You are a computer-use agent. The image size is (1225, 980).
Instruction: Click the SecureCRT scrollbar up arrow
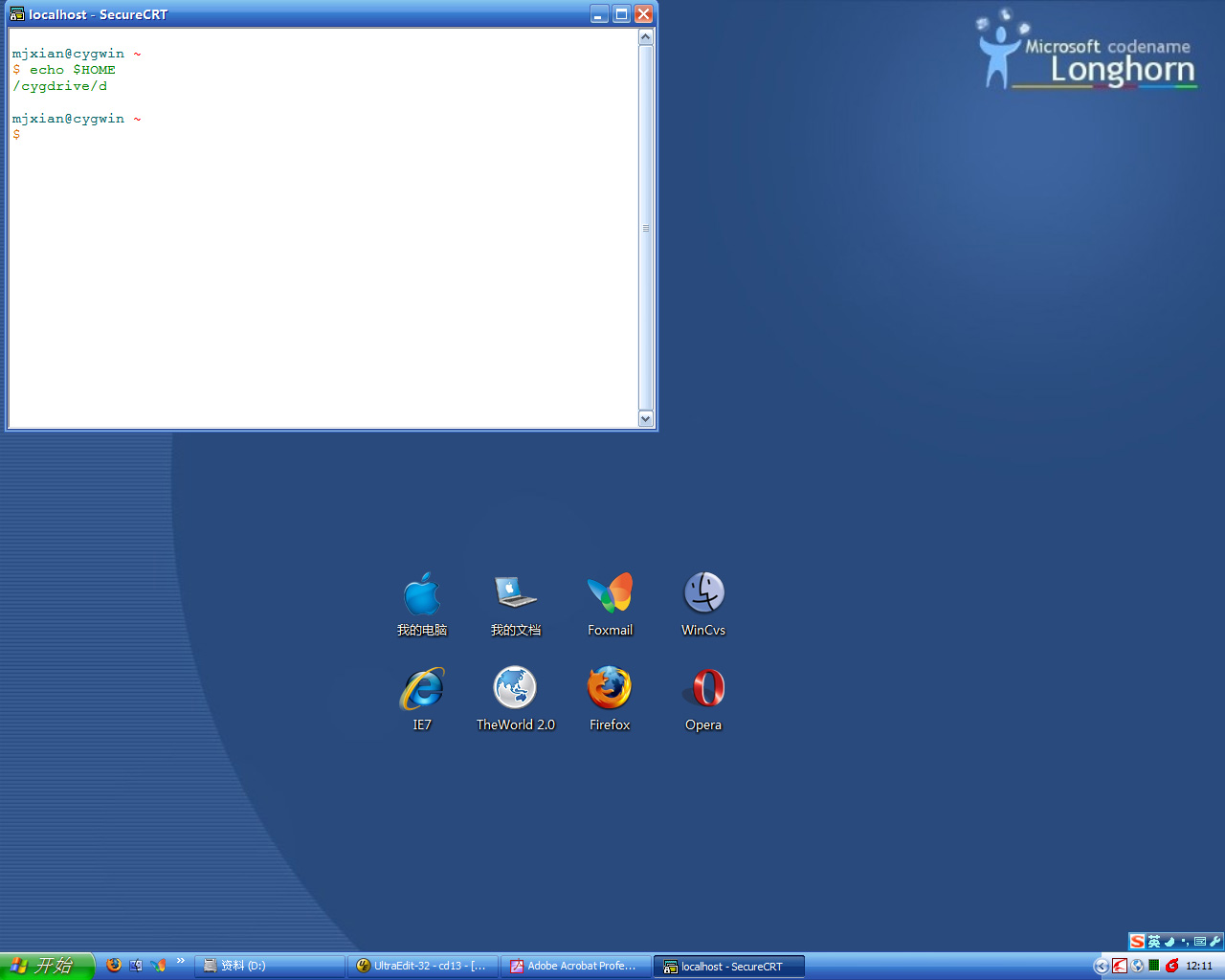click(645, 37)
